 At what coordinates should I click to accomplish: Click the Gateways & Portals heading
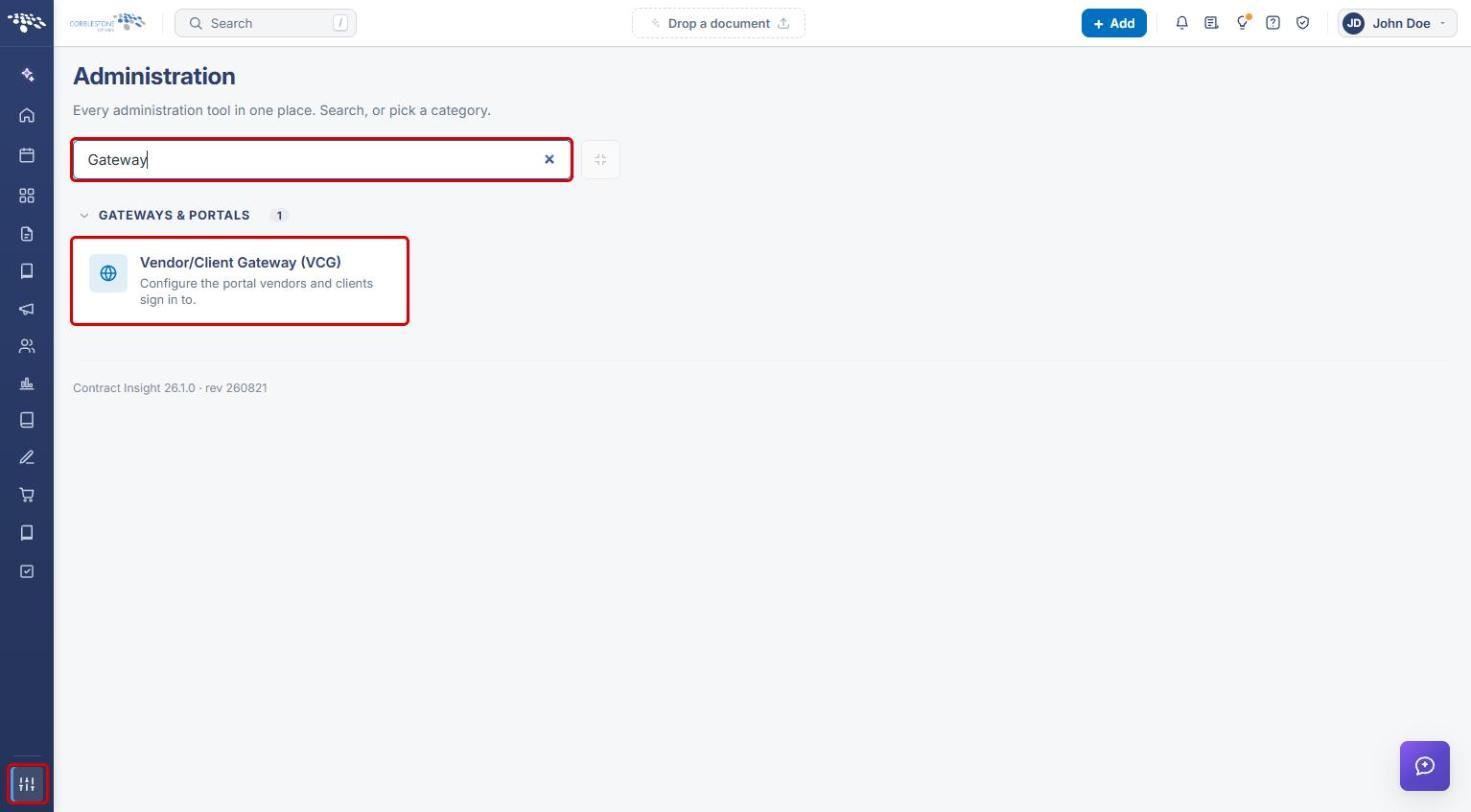tap(174, 215)
